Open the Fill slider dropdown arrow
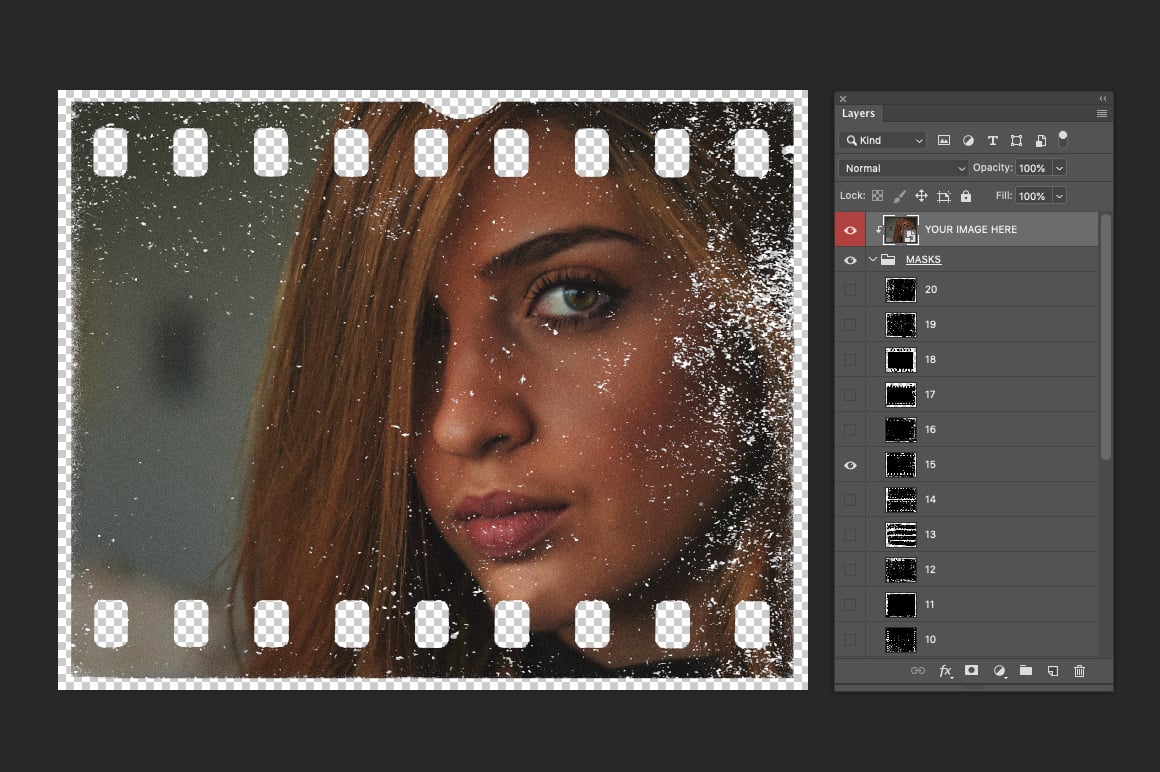Screen dimensions: 1160x772 [1059, 196]
